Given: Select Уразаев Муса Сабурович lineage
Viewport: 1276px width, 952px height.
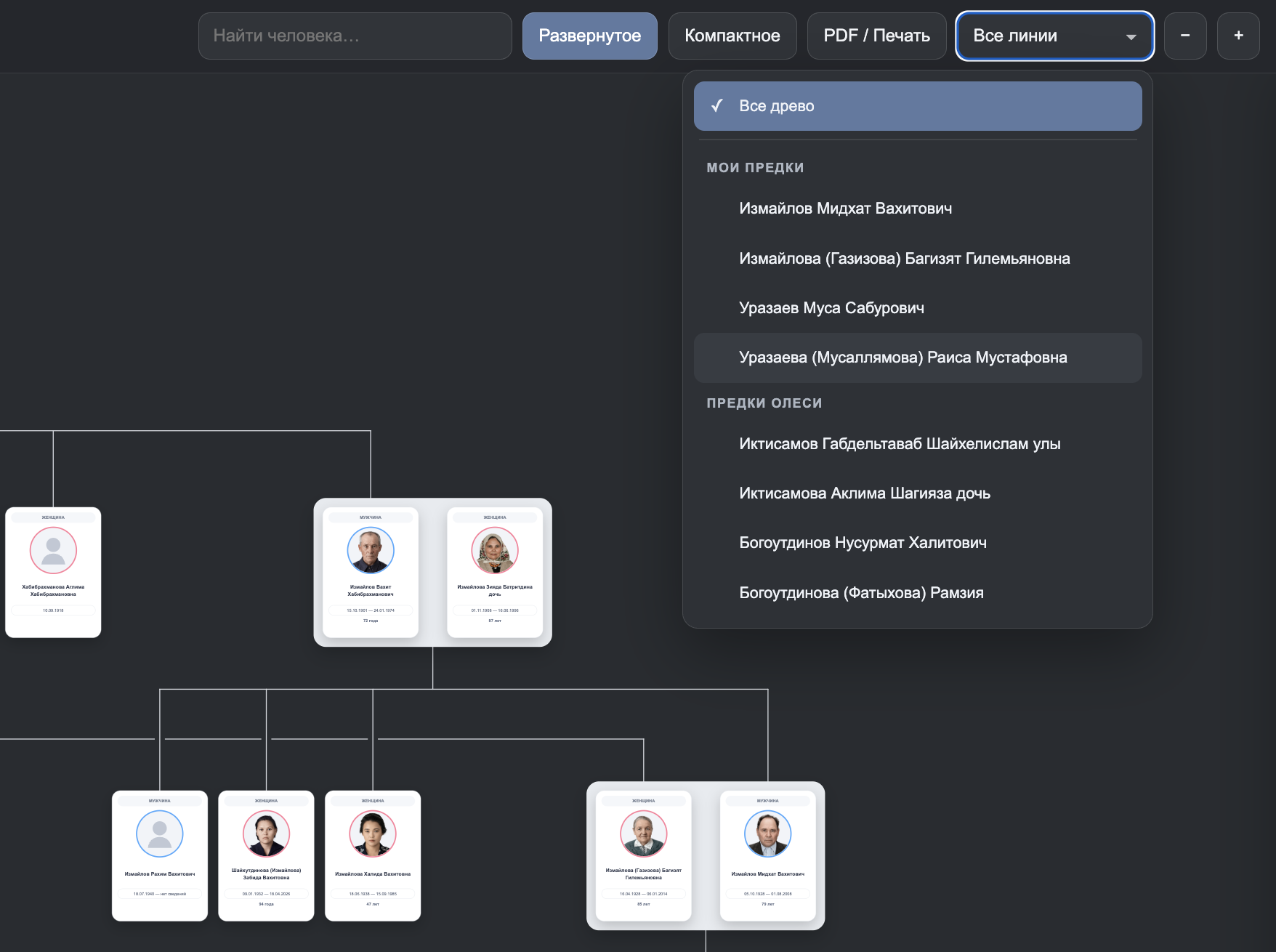Looking at the screenshot, I should pyautogui.click(x=918, y=308).
